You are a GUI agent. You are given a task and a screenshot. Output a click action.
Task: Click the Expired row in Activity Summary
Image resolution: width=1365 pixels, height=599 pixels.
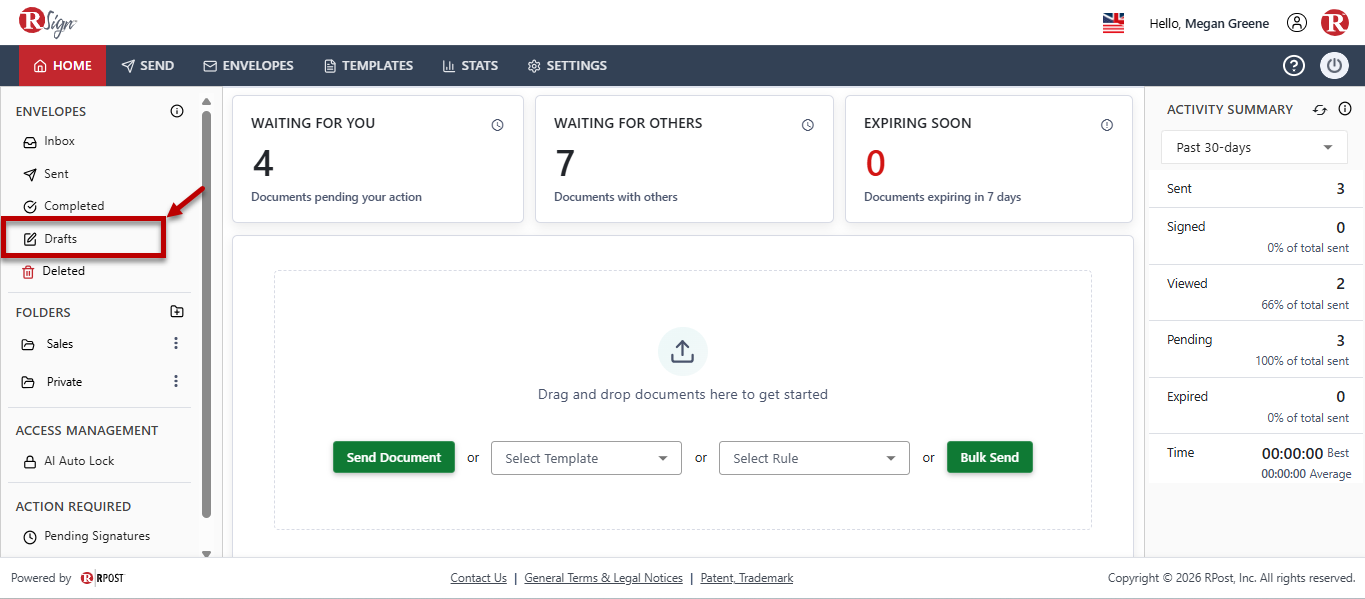click(1256, 406)
